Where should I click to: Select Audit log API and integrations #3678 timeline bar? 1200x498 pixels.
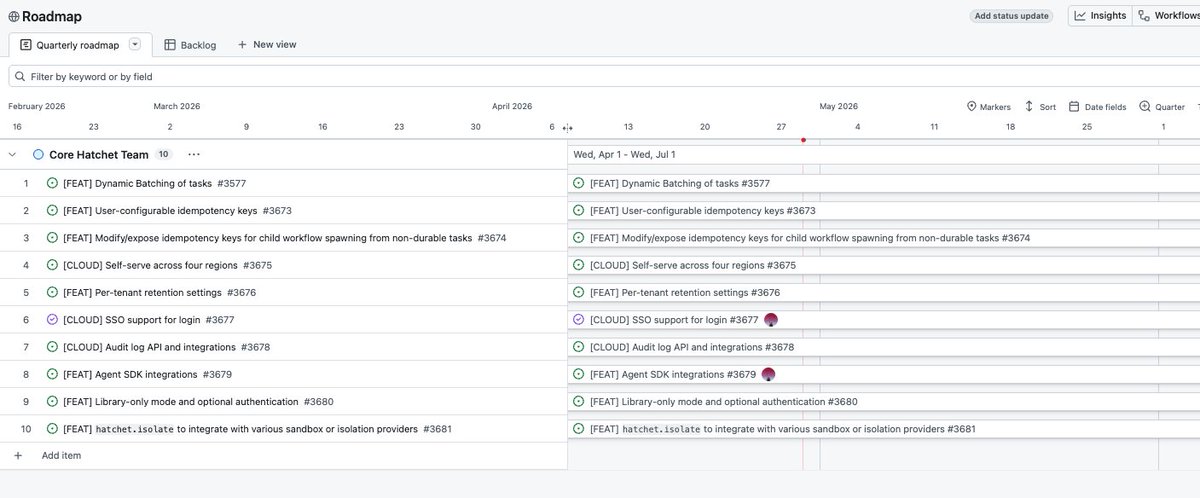pos(884,347)
